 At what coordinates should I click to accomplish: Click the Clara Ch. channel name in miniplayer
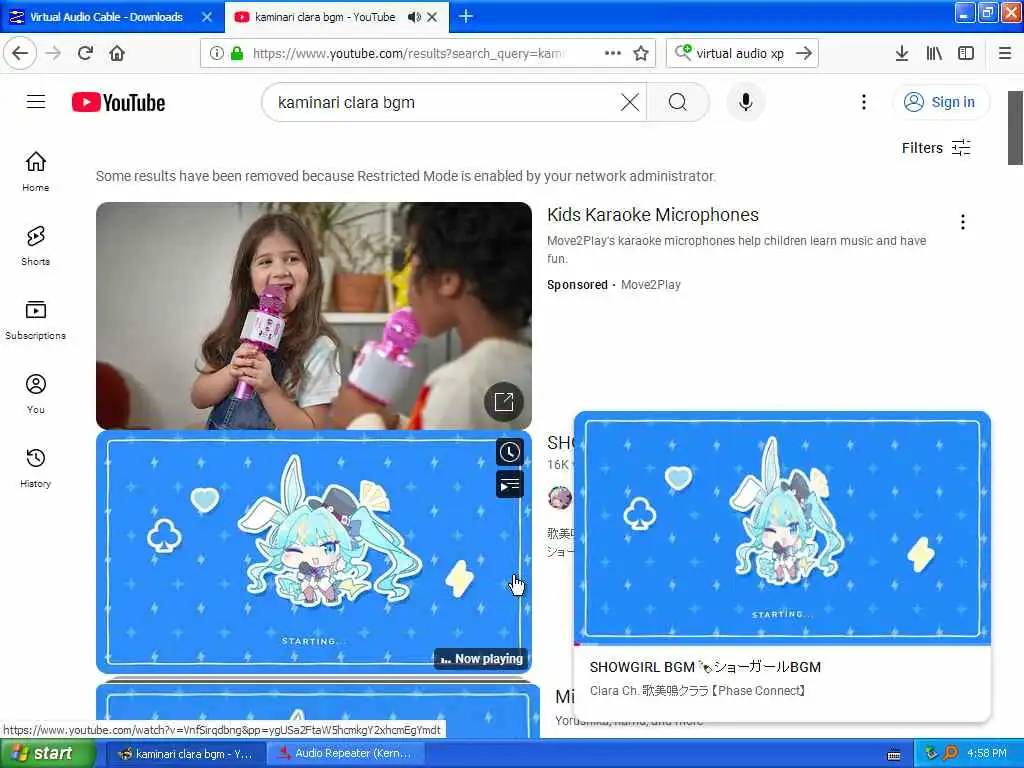click(697, 690)
